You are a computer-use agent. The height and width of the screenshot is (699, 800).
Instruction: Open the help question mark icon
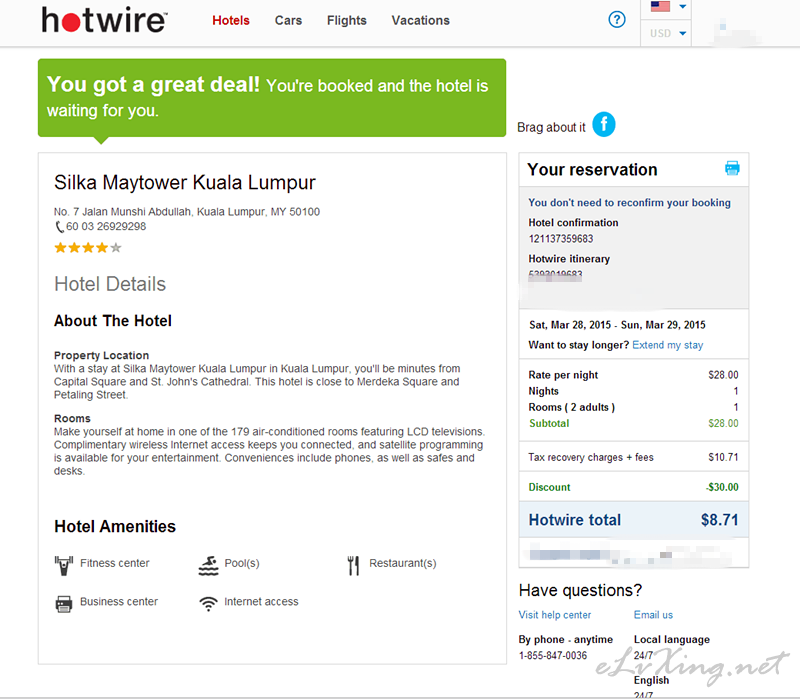point(617,20)
